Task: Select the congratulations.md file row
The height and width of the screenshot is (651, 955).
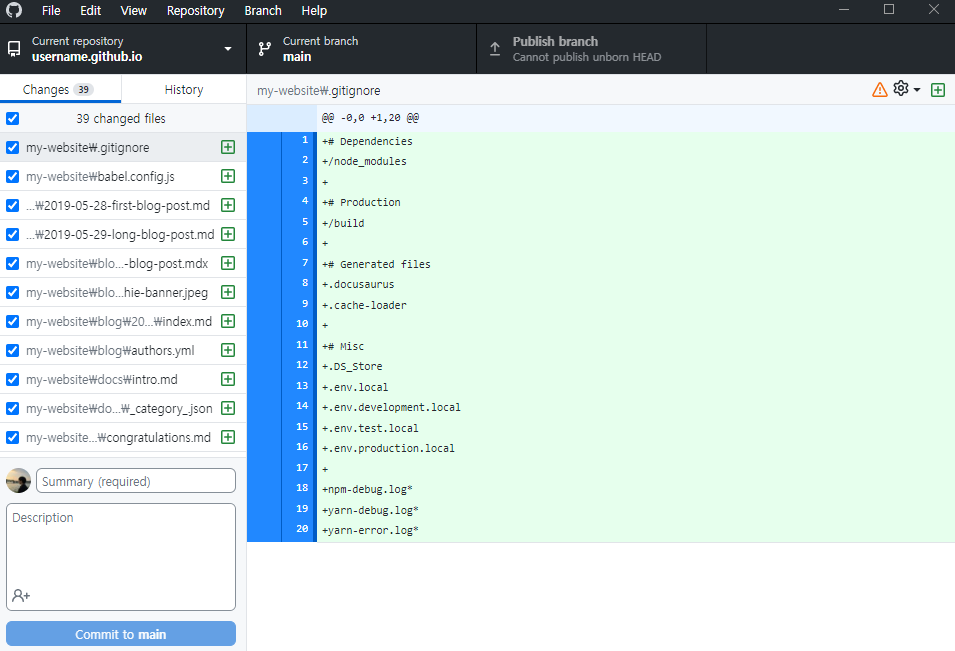Action: pyautogui.click(x=123, y=437)
